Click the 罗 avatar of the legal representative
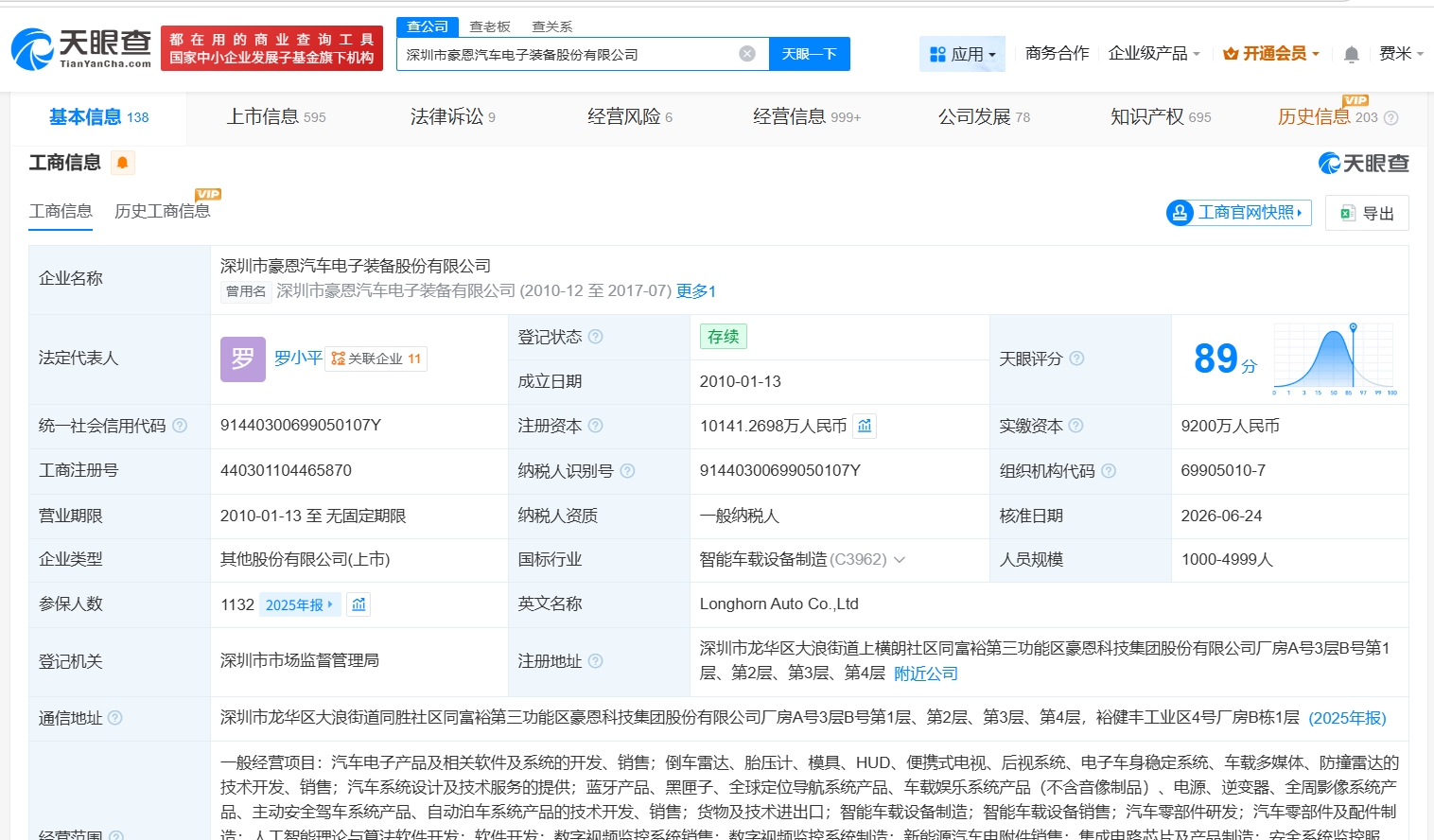Image resolution: width=1434 pixels, height=840 pixels. (x=243, y=359)
